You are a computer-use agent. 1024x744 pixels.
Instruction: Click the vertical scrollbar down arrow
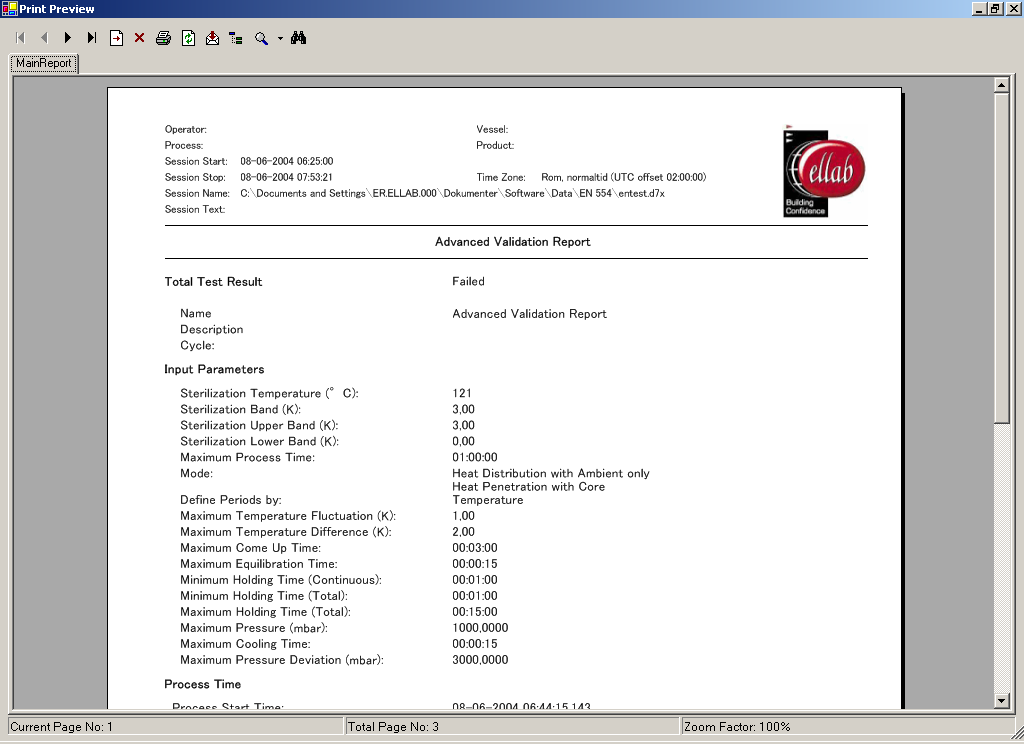click(1002, 701)
